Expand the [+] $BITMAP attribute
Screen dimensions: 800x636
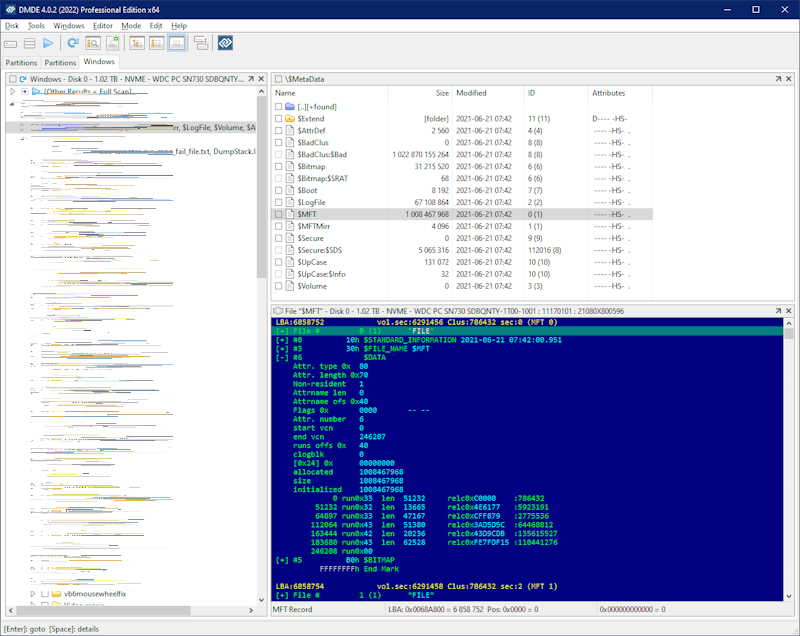tap(282, 560)
